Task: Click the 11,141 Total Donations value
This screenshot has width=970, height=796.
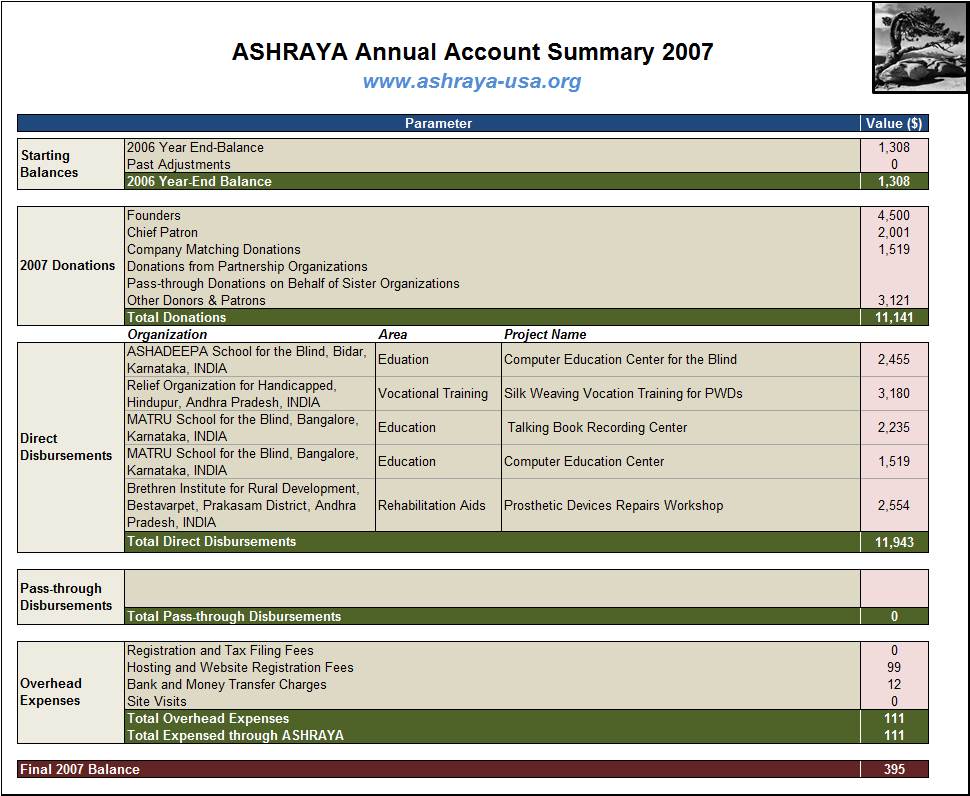Action: point(894,317)
